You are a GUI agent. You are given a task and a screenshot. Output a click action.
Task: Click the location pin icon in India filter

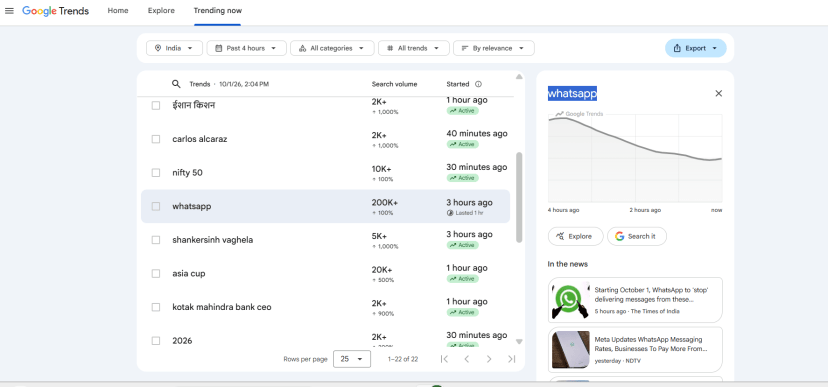157,48
